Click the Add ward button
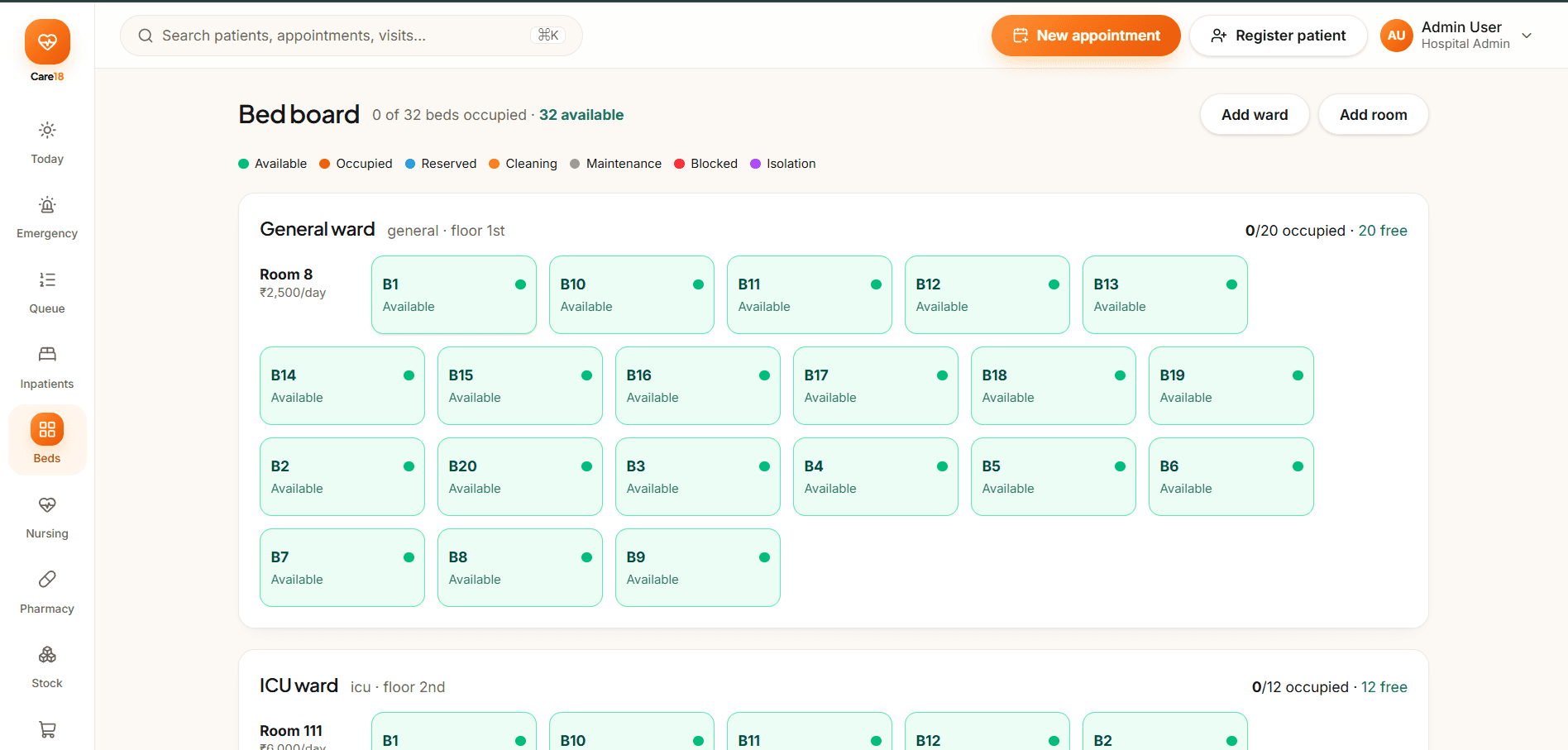Screen dimensions: 1568x750 (x=1255, y=115)
